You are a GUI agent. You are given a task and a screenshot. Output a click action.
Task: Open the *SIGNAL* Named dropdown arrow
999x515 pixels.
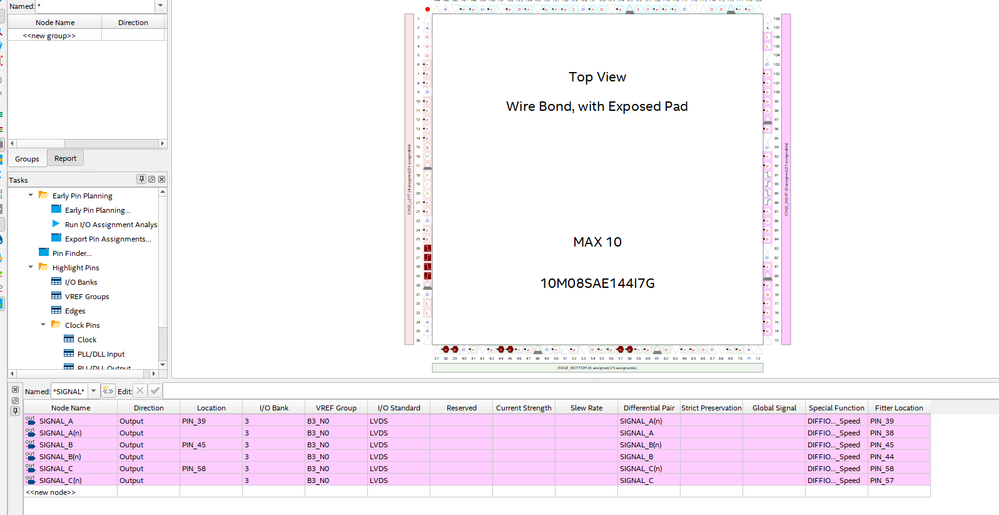click(94, 391)
